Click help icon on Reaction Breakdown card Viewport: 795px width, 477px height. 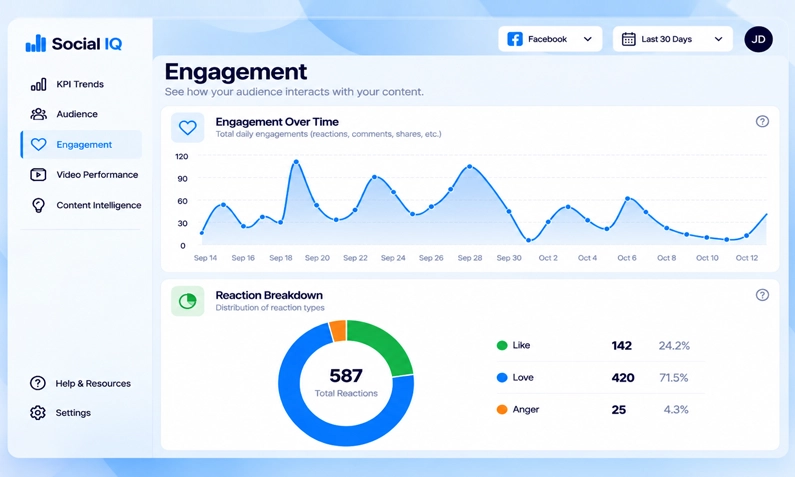click(762, 295)
